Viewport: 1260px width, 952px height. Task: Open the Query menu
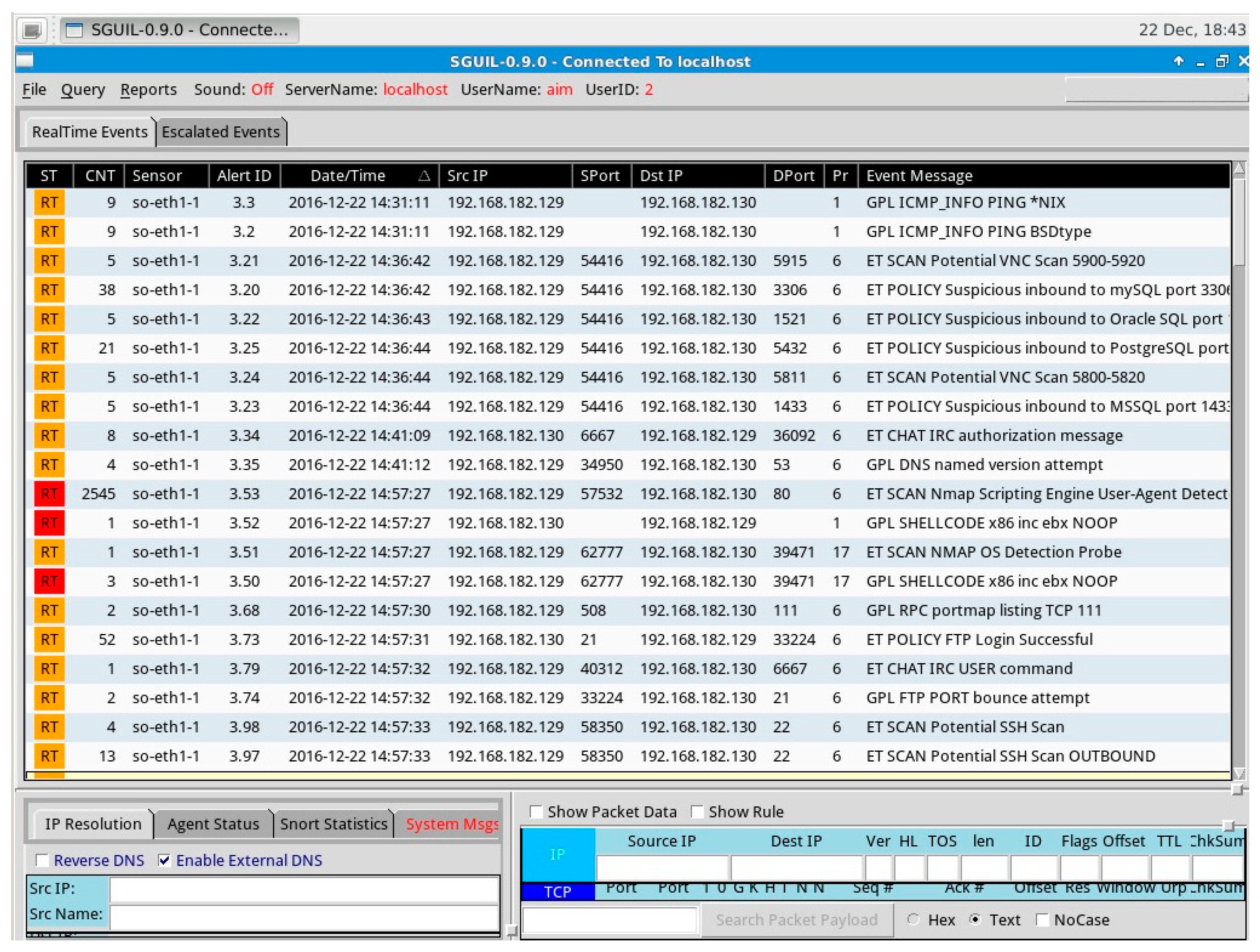click(83, 90)
